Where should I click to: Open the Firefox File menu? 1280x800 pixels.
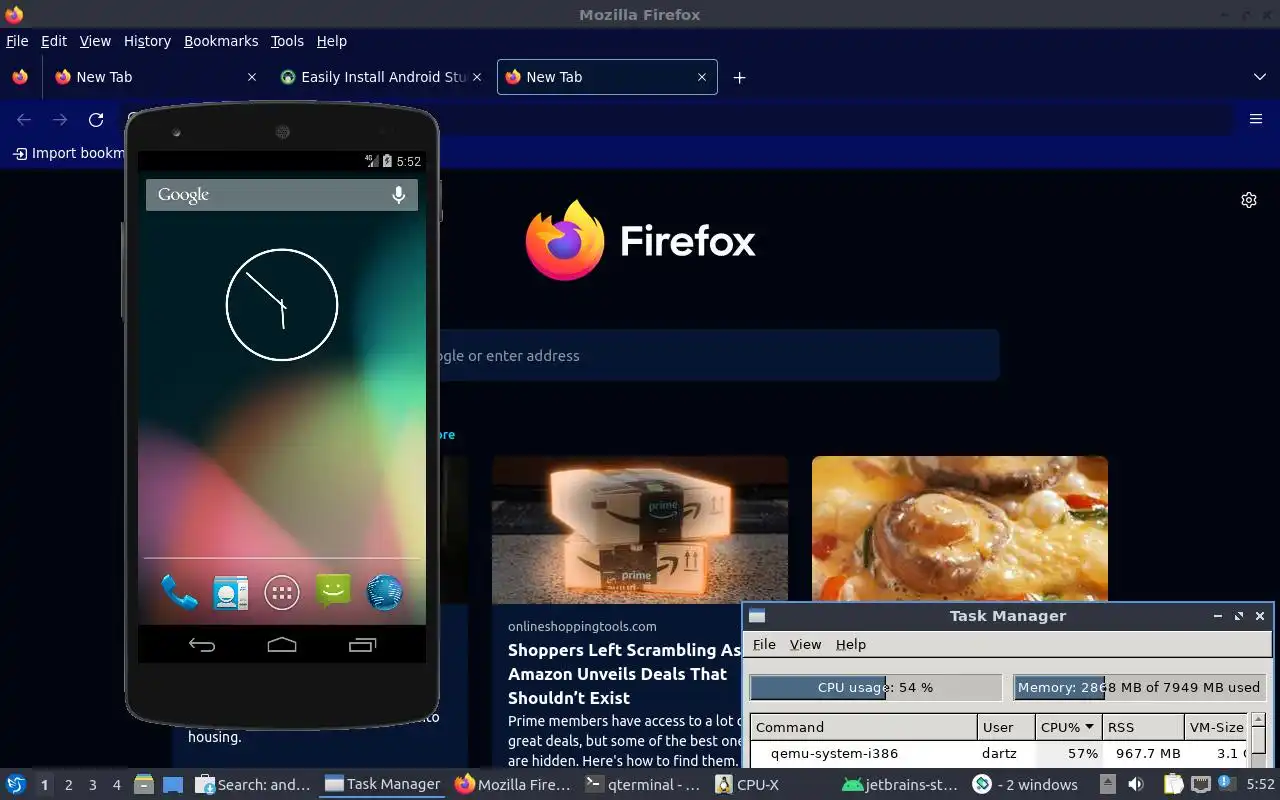[17, 41]
